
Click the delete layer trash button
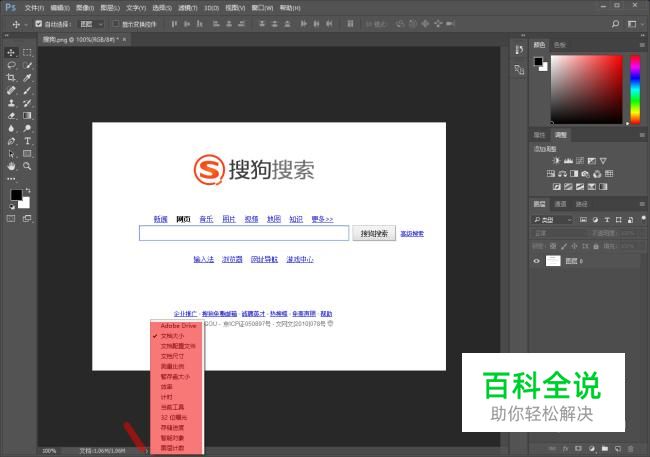631,449
